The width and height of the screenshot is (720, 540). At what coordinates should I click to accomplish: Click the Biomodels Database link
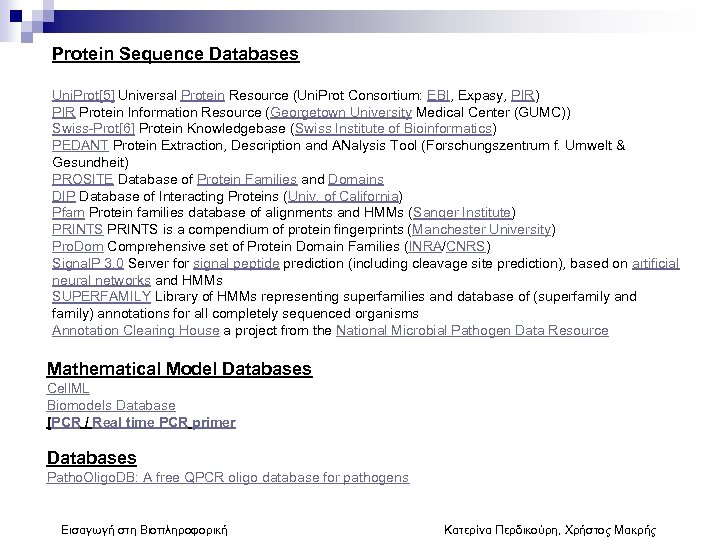tap(111, 405)
